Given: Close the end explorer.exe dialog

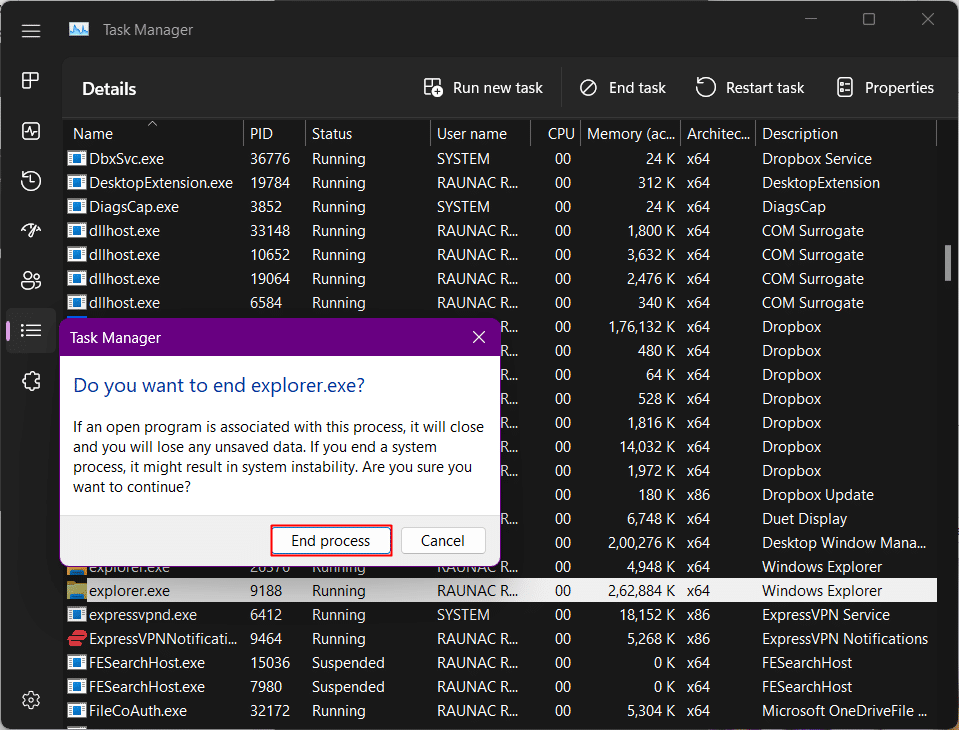Looking at the screenshot, I should pyautogui.click(x=479, y=337).
